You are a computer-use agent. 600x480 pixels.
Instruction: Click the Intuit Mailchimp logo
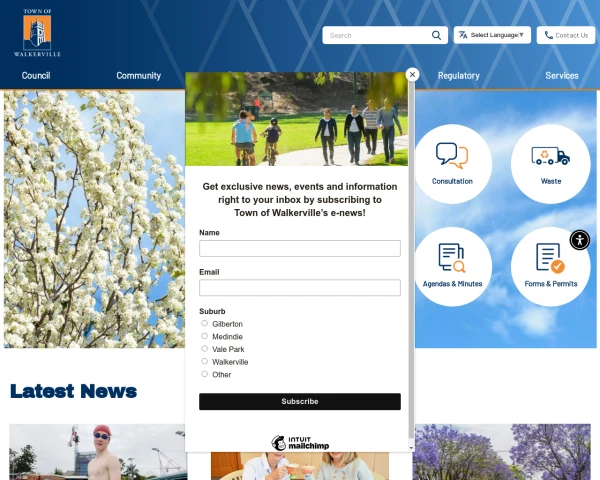[300, 443]
